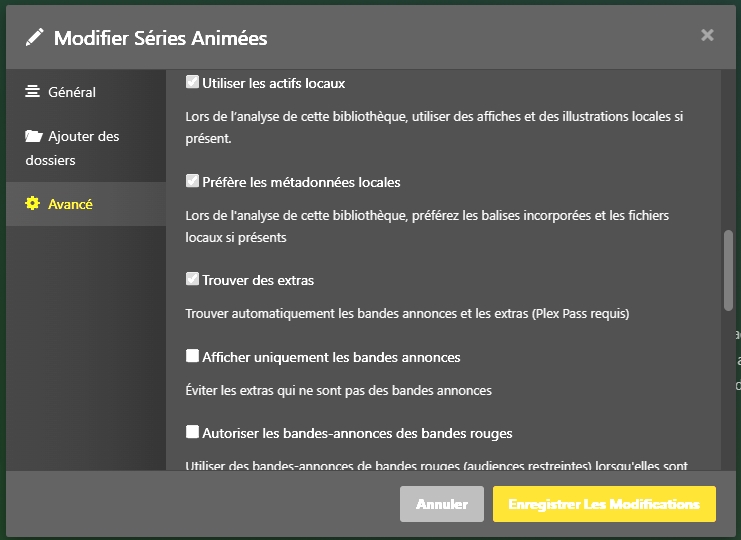Disable the Trouver des extras checkbox
This screenshot has width=741, height=540.
[193, 279]
